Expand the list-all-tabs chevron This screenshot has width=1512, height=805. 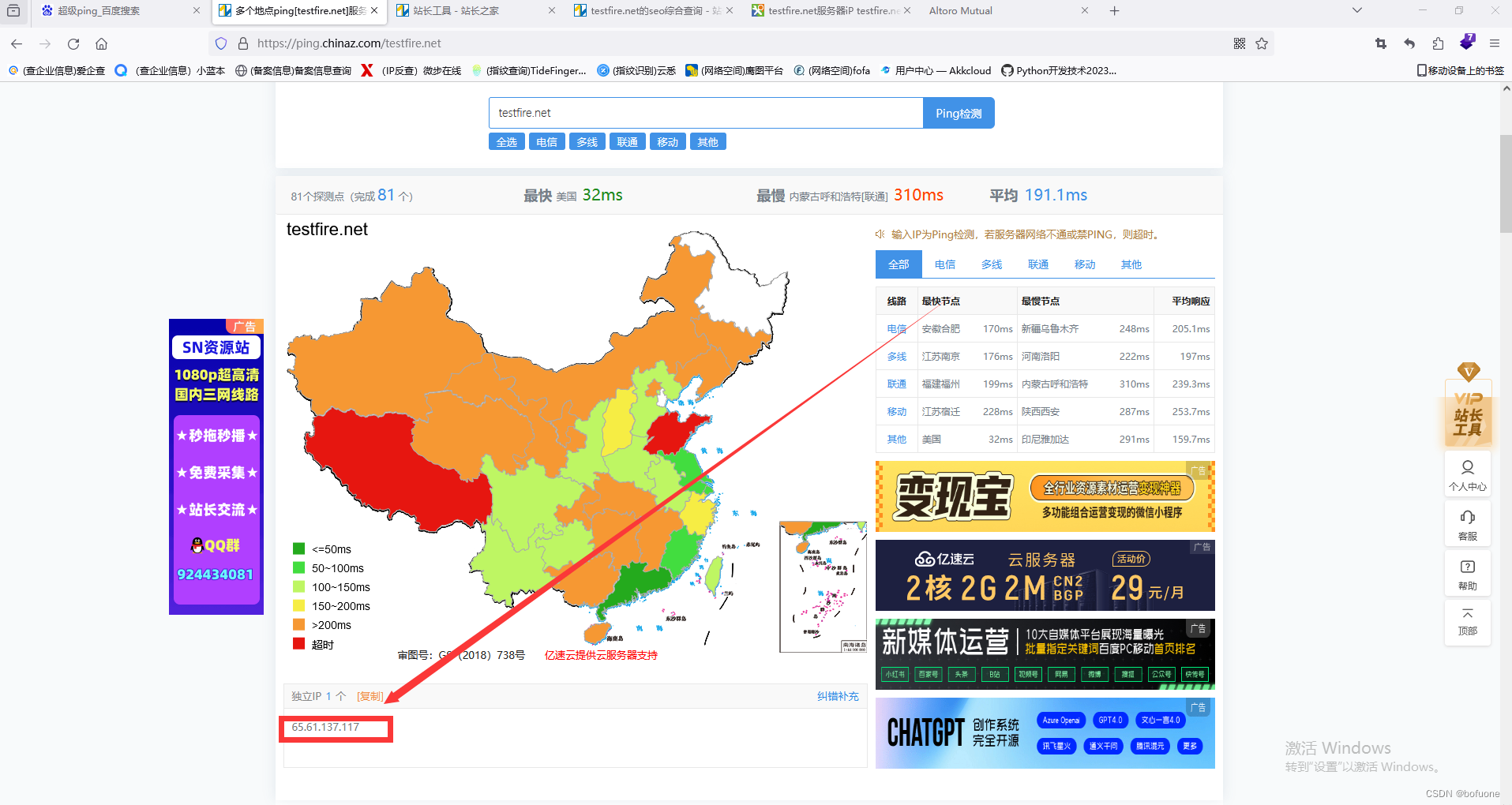1357,11
